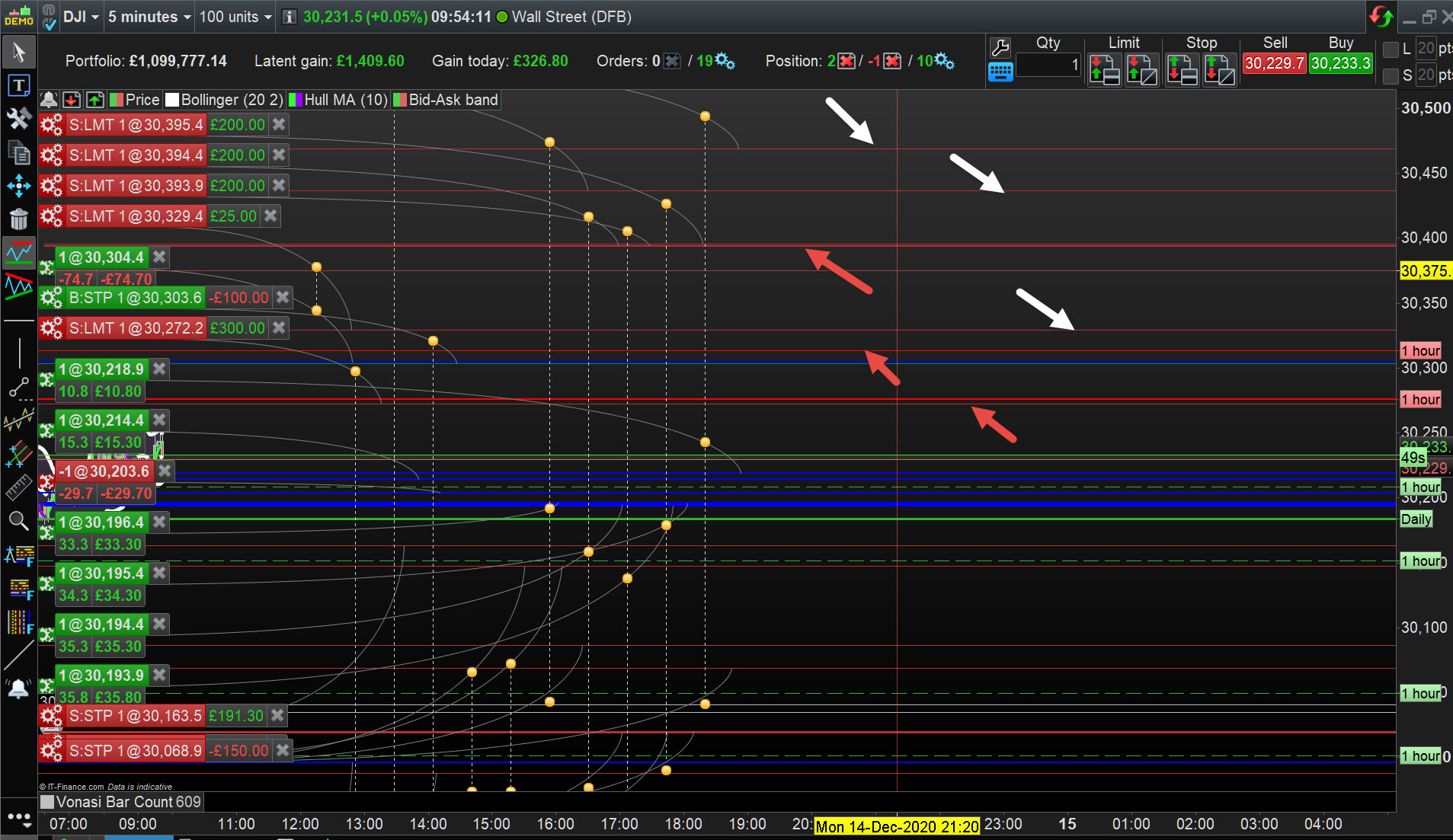Open the blue on-screen keyboard icon
The image size is (1453, 840).
pos(1000,72)
